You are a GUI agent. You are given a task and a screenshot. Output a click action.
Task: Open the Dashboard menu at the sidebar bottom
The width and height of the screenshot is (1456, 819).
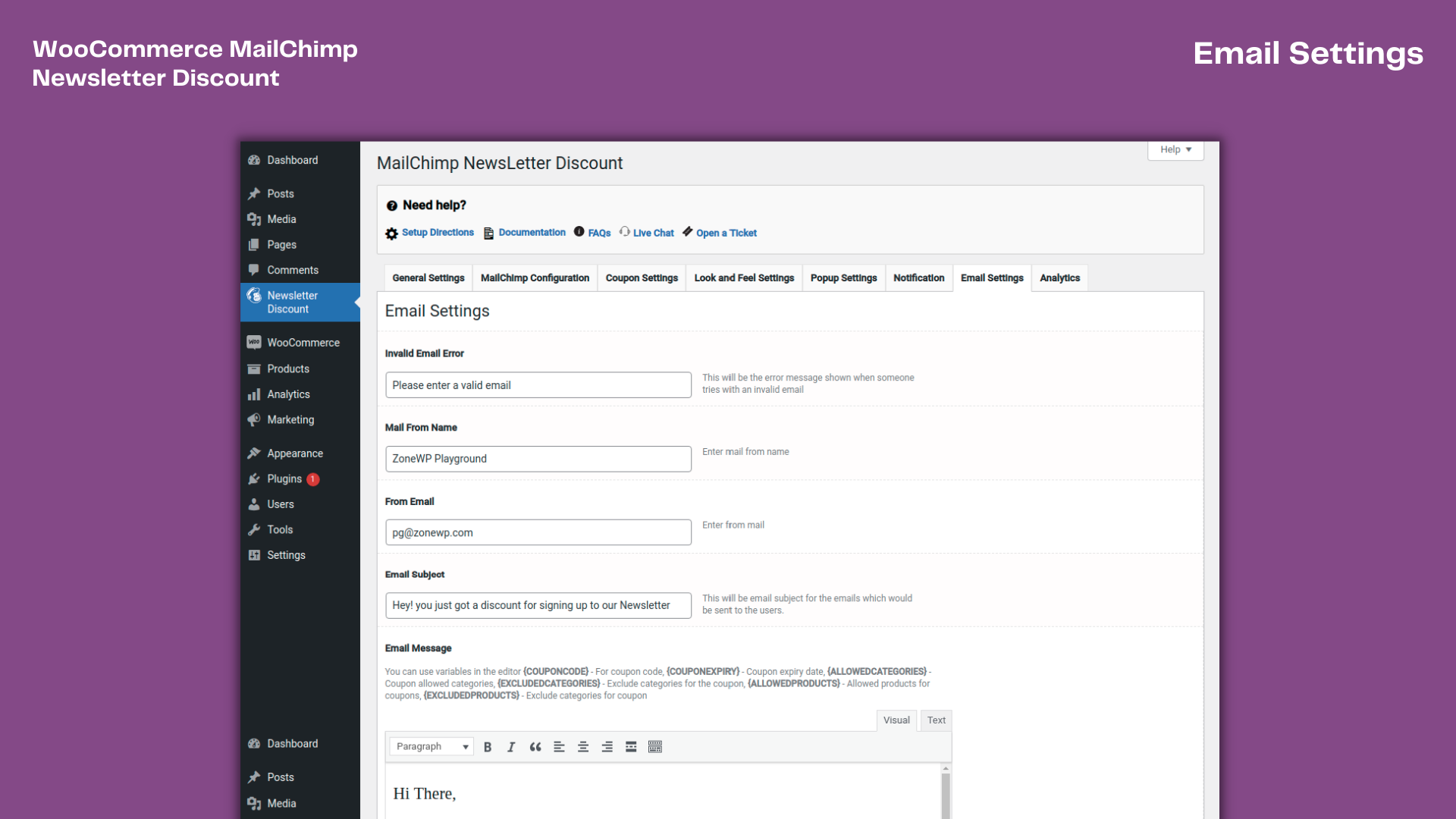300,744
